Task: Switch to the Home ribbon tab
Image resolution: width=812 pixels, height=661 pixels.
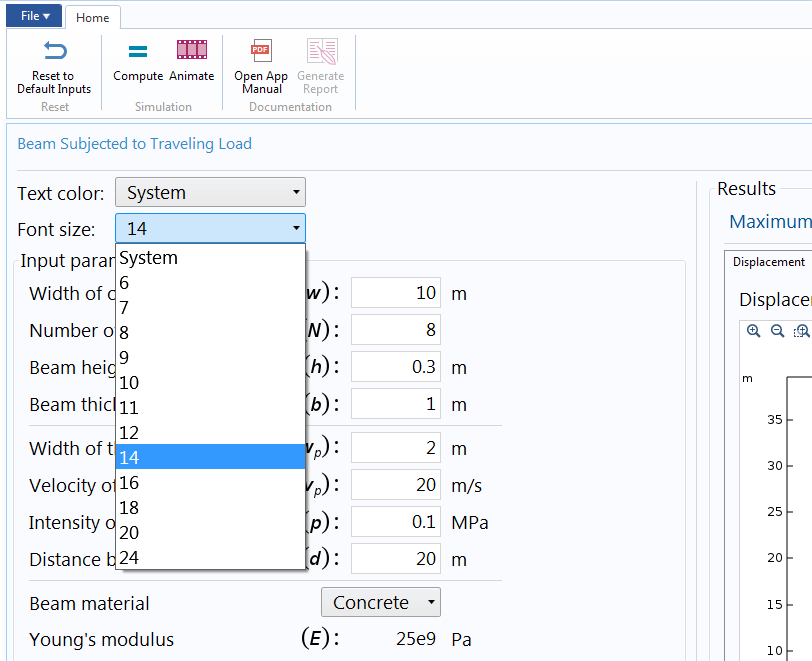Action: click(x=93, y=17)
